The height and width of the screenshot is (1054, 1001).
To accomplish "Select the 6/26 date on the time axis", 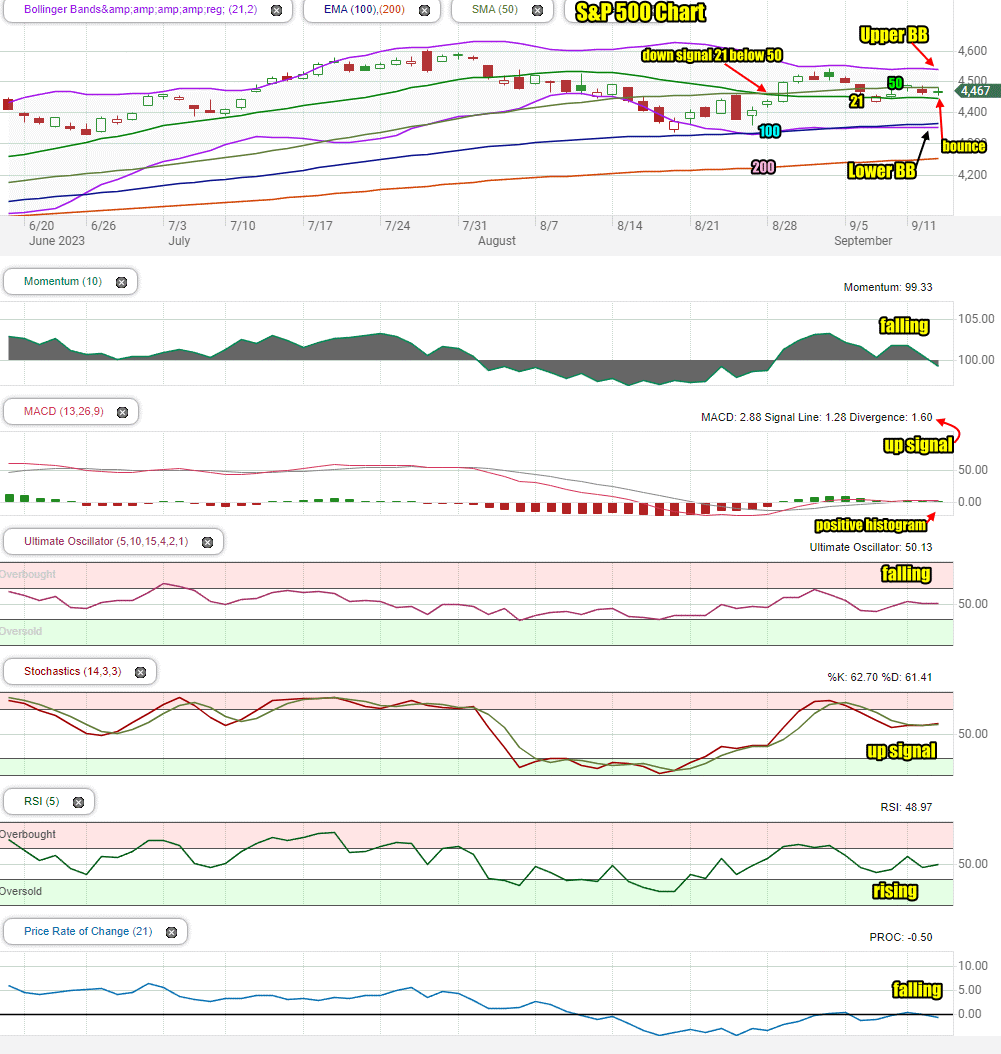I will point(104,226).
